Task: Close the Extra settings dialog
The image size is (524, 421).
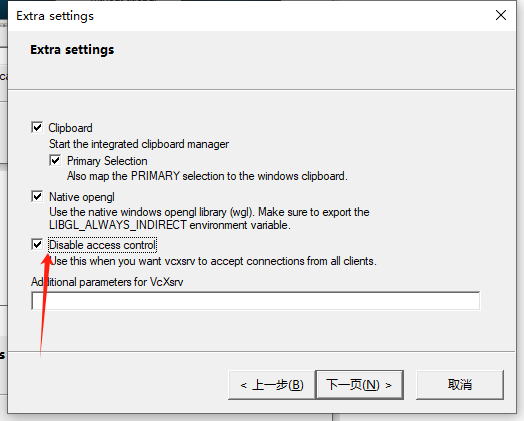Action: click(x=501, y=15)
